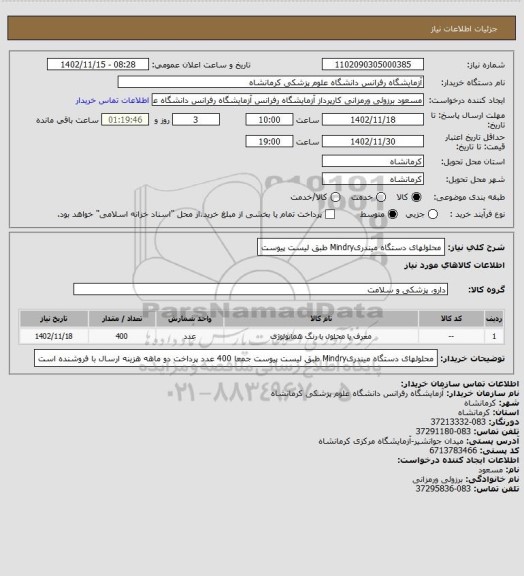Click the نام کالا column header

coord(321,318)
